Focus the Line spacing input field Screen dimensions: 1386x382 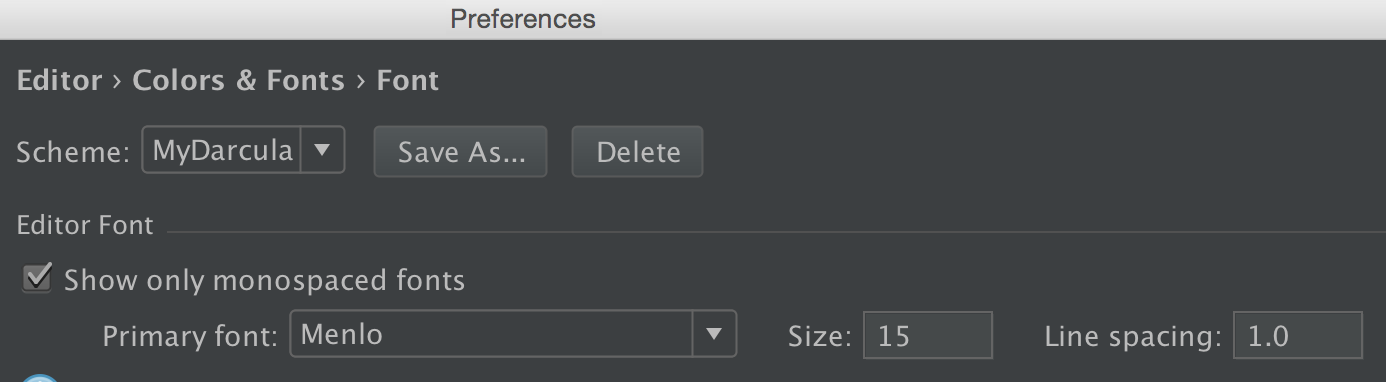(1298, 335)
